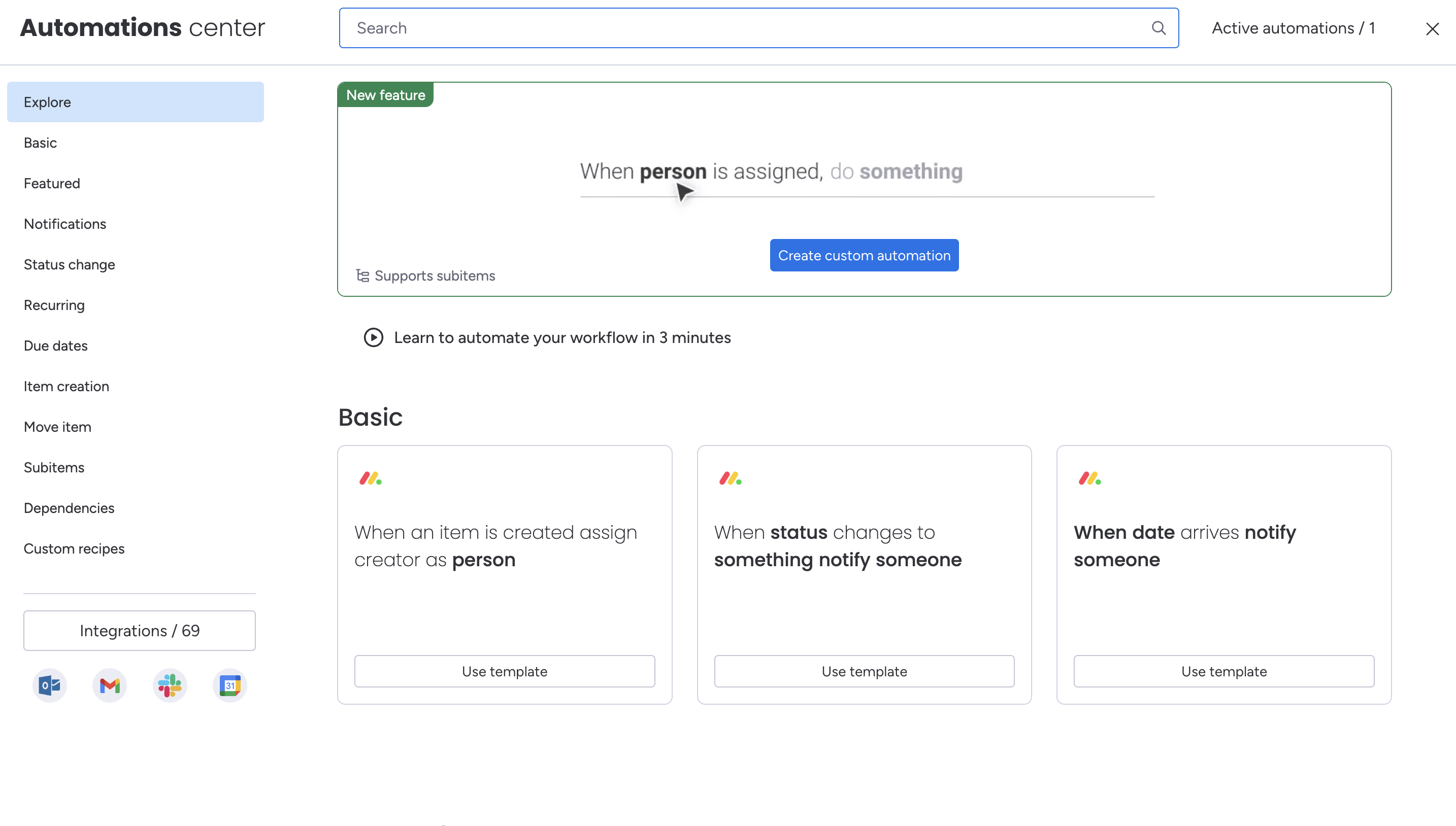
Task: Use template for status change automation
Action: (x=864, y=671)
